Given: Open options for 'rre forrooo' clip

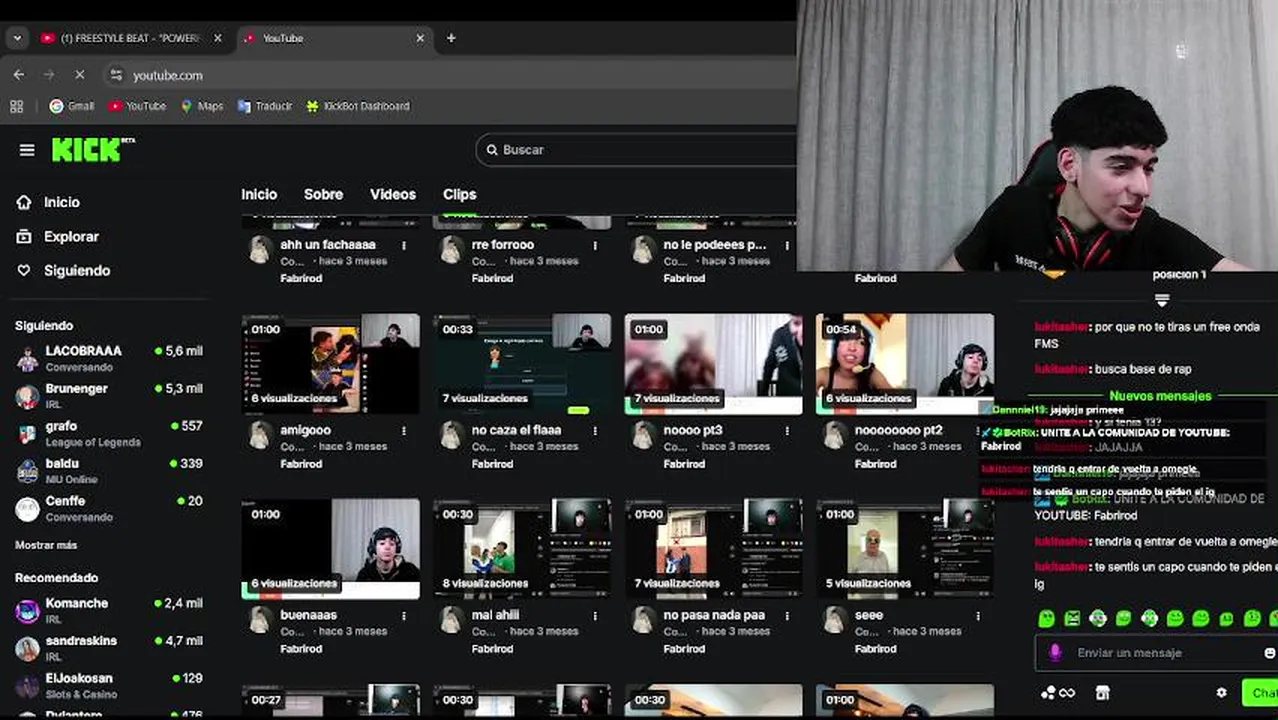Looking at the screenshot, I should coord(595,245).
